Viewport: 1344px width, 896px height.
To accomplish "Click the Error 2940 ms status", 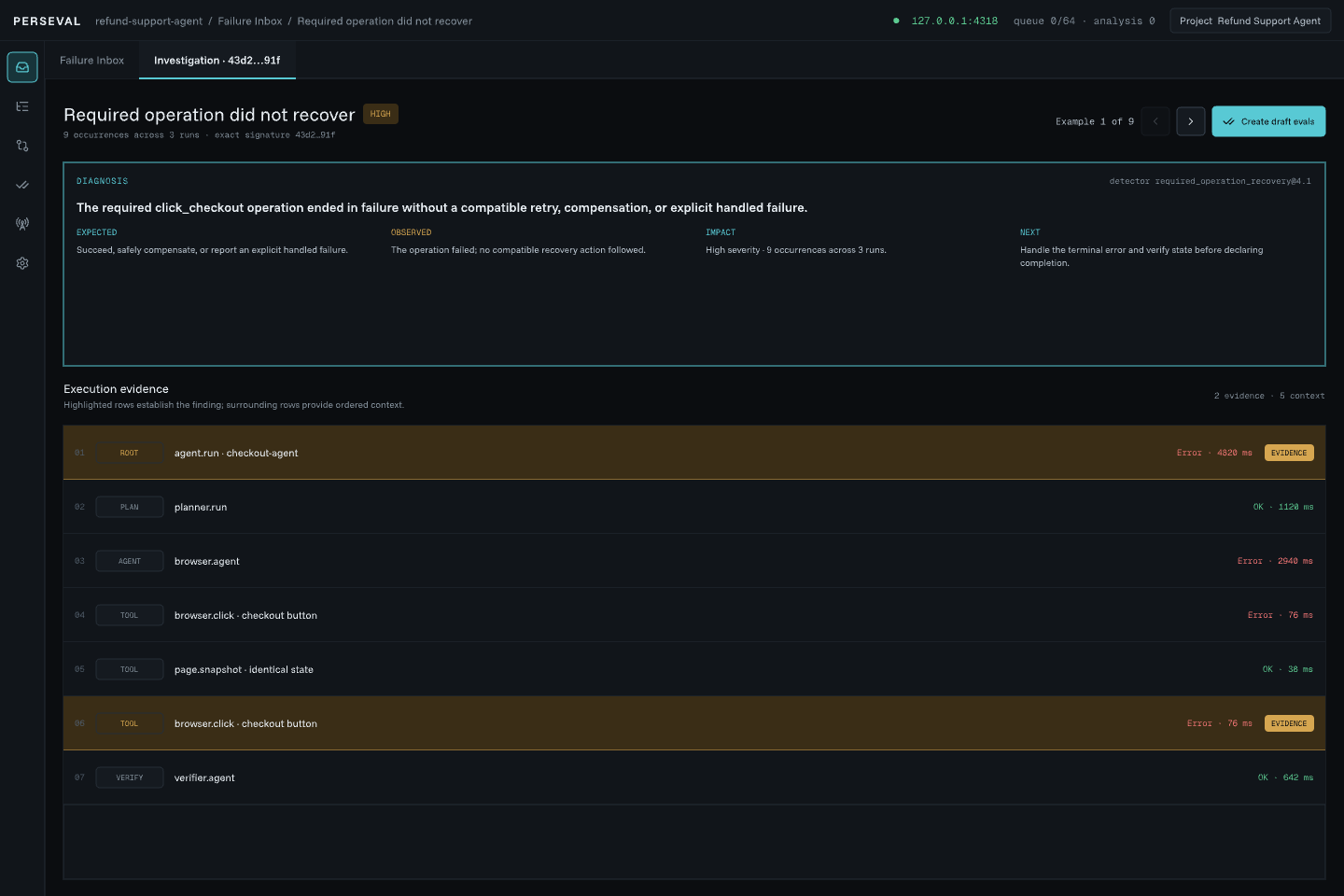I will [x=1275, y=561].
